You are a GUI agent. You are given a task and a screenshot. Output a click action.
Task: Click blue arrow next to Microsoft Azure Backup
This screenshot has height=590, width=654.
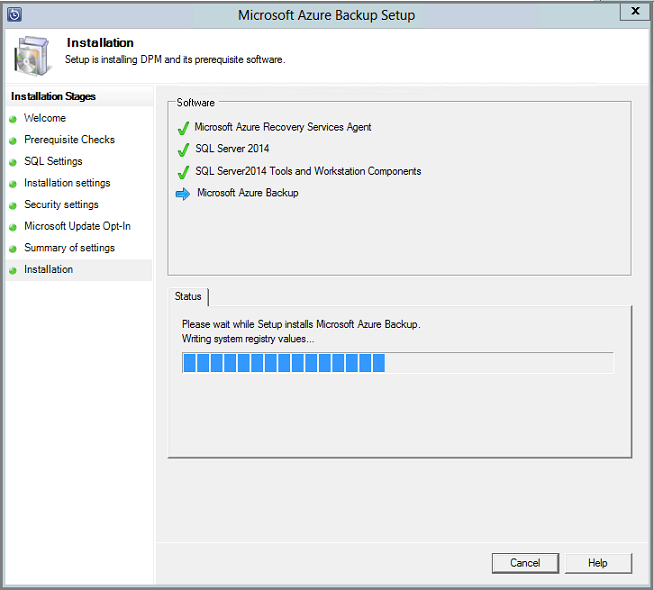point(182,194)
